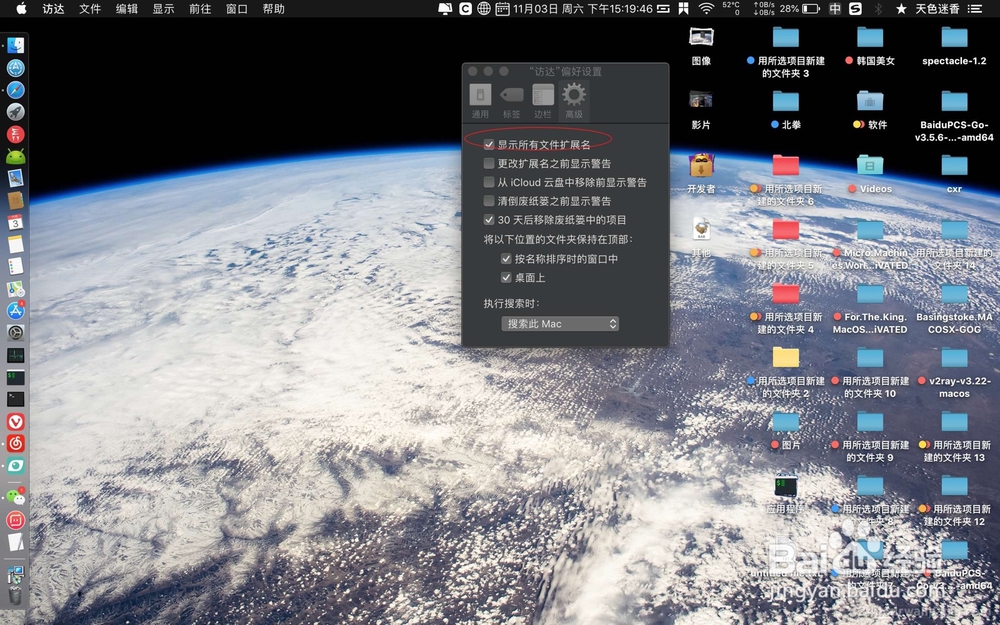Open the 标签 pane in Finder preferences
Viewport: 1000px width, 625px height.
[x=511, y=97]
